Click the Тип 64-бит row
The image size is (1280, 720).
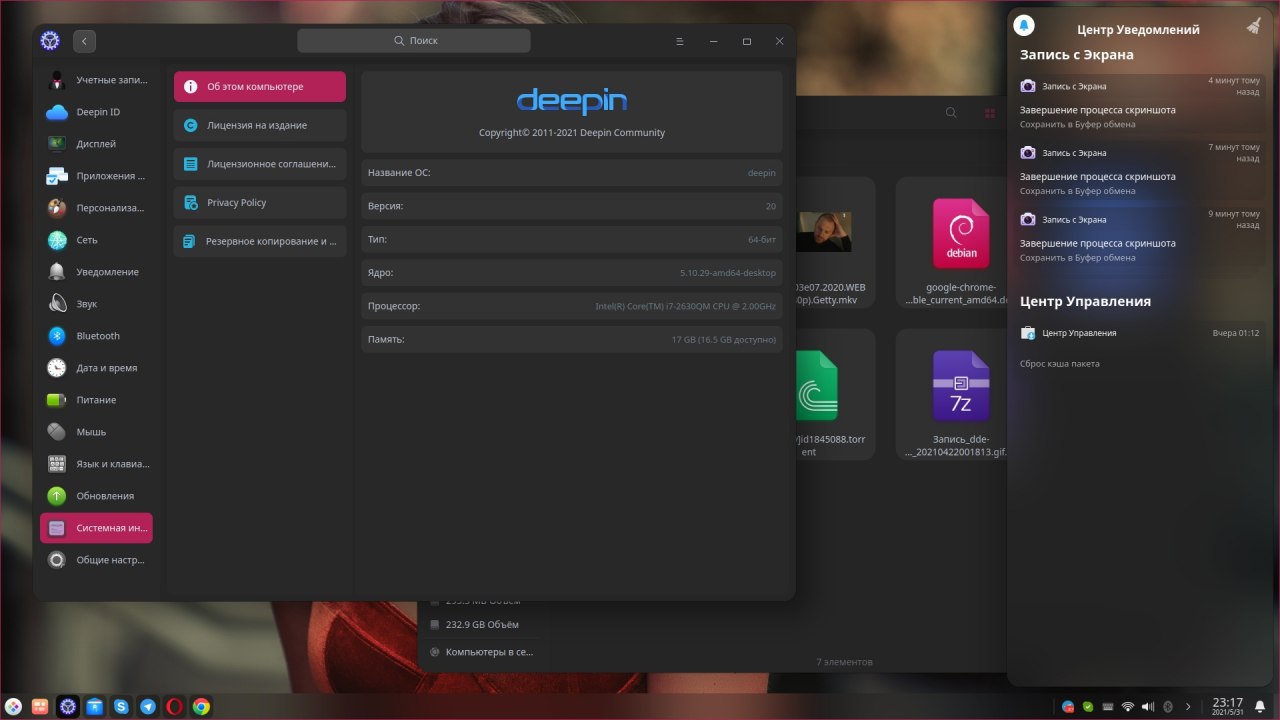pyautogui.click(x=572, y=240)
